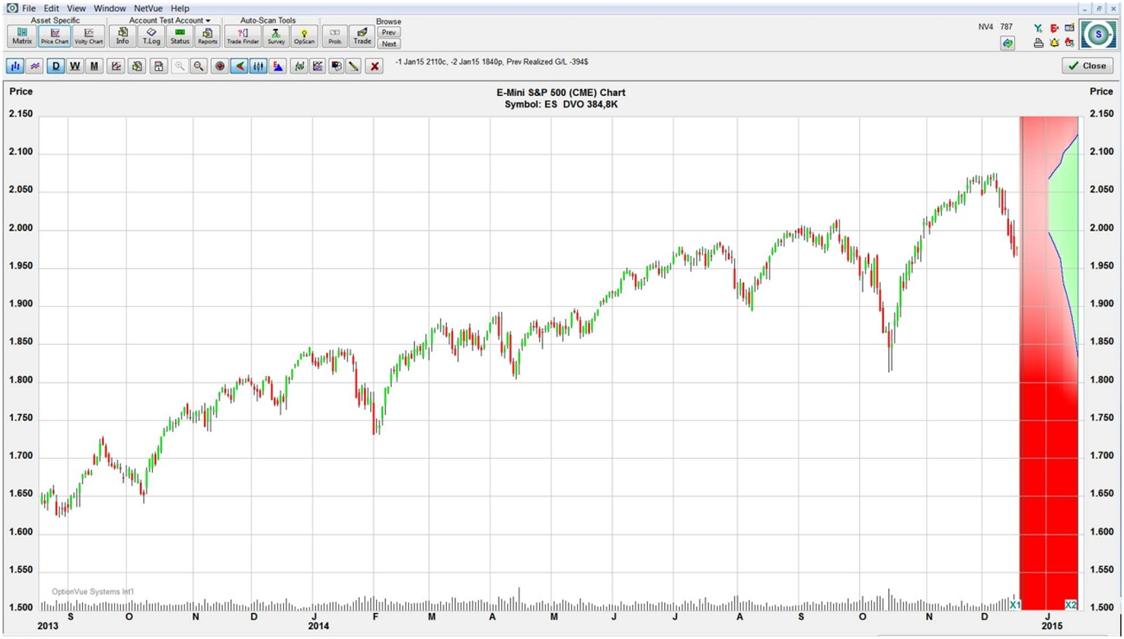Click the Prev browse button

click(x=389, y=32)
